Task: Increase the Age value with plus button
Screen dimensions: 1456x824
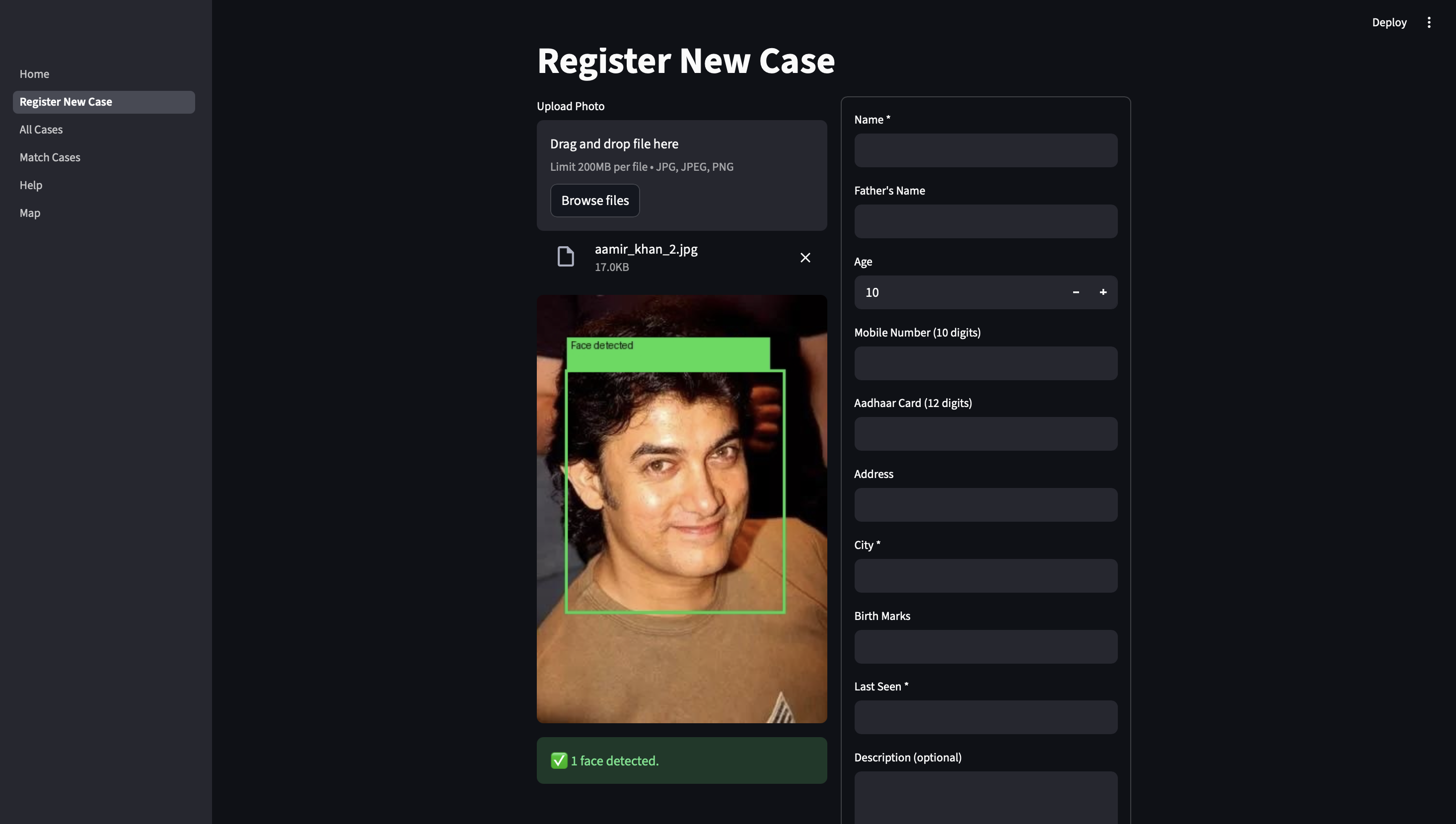Action: 1103,292
